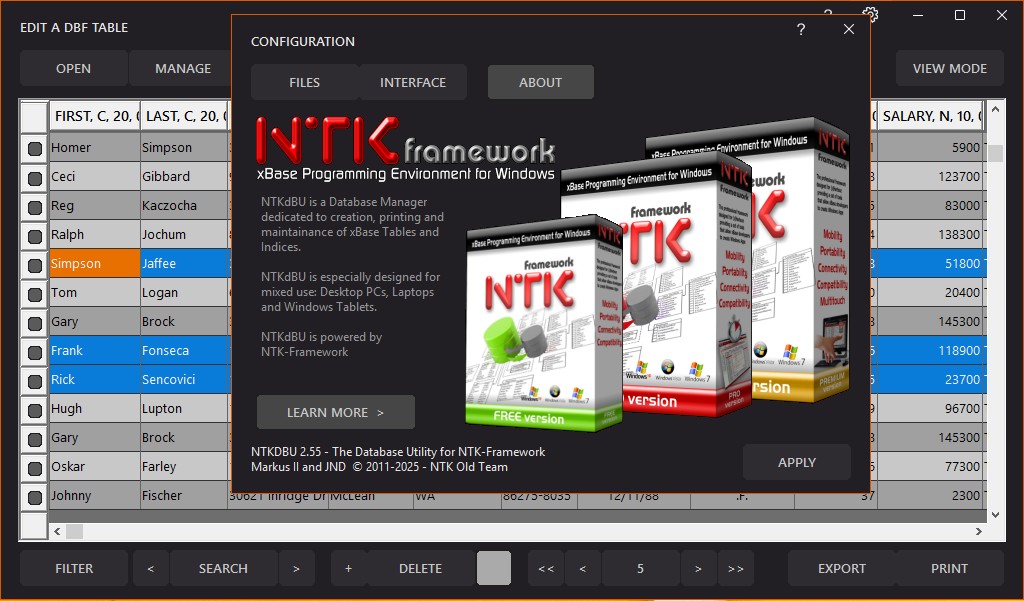Click the FILTER button
This screenshot has height=601, width=1024.
click(x=74, y=568)
